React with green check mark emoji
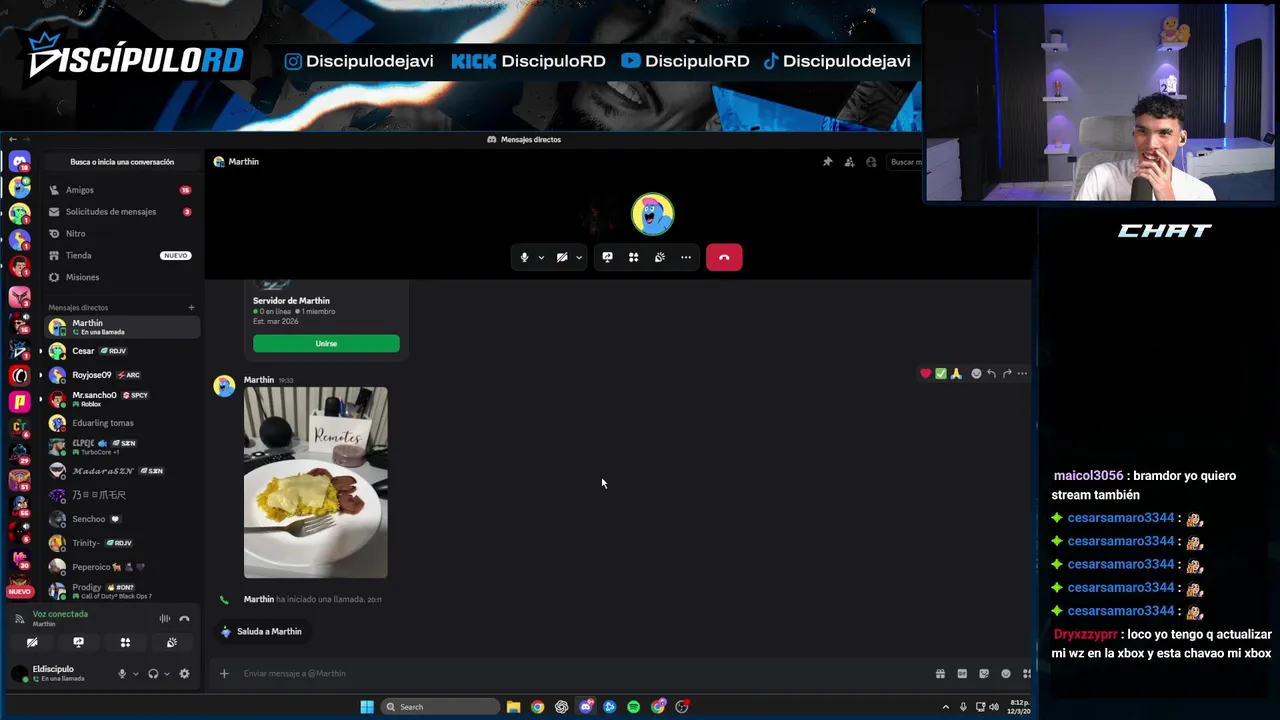 coord(941,373)
